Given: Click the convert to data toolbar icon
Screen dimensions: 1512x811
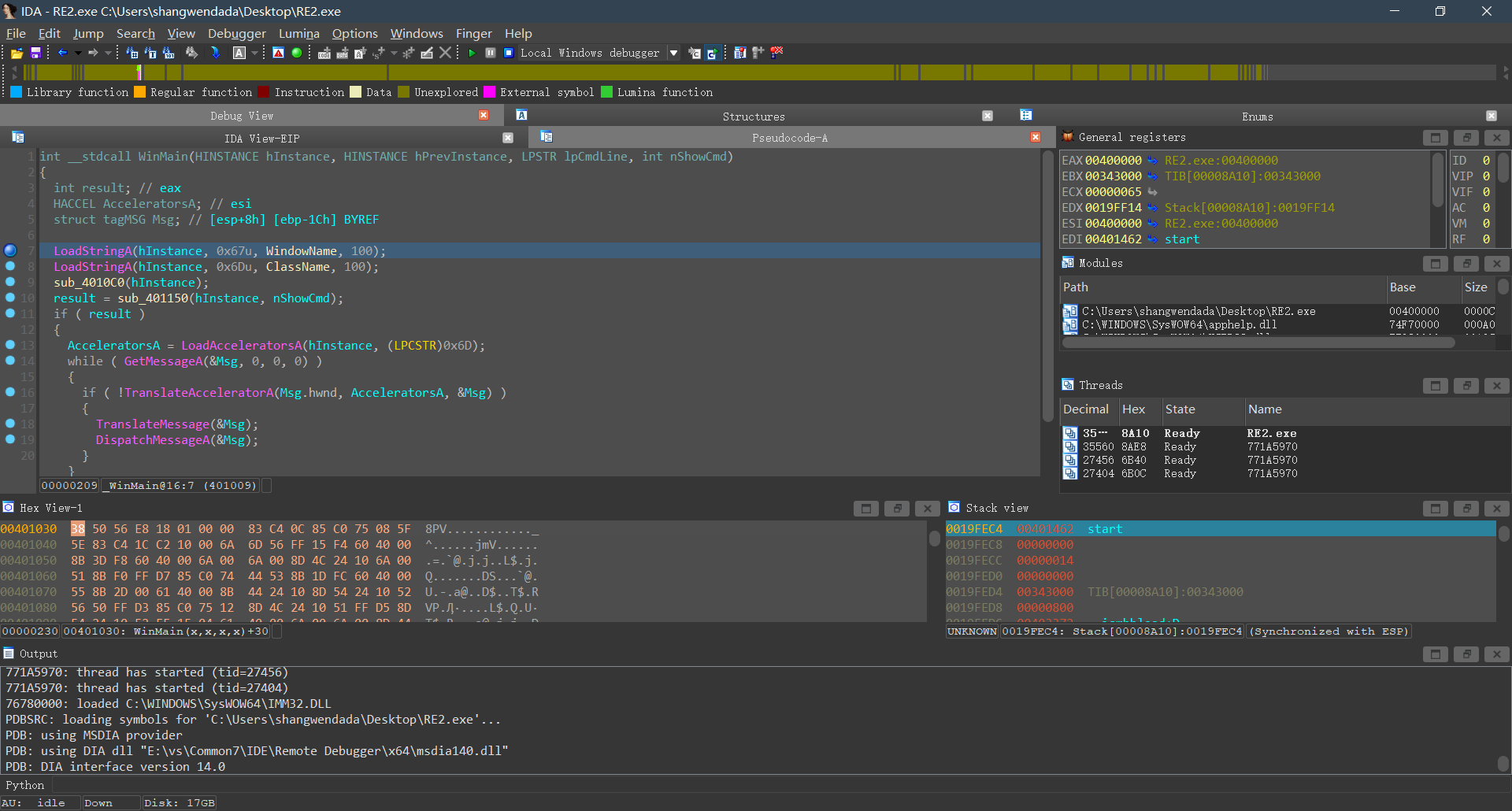Looking at the screenshot, I should (x=343, y=53).
